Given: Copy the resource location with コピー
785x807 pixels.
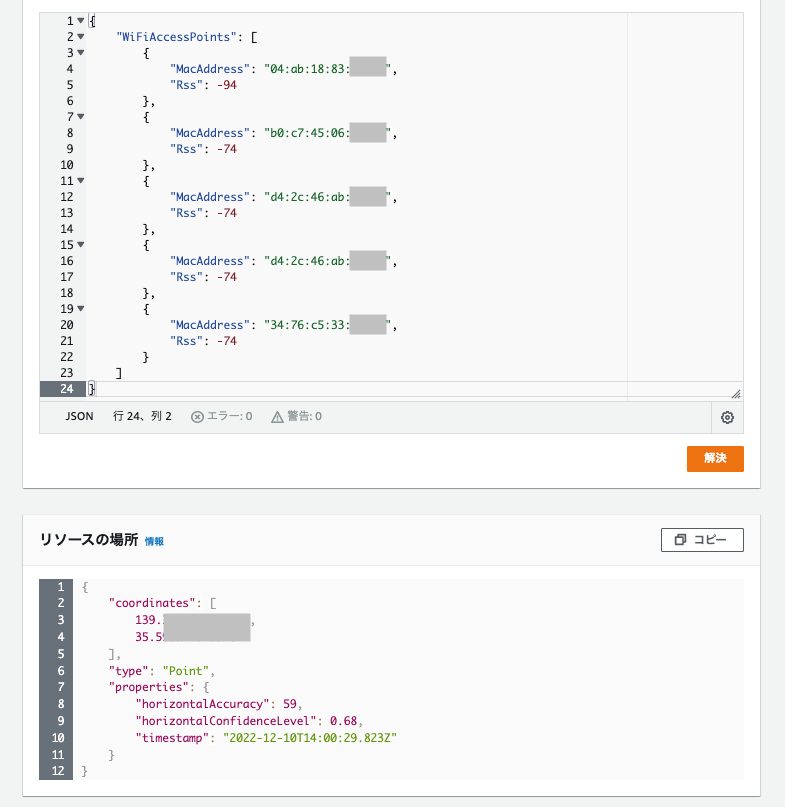Looking at the screenshot, I should (701, 539).
